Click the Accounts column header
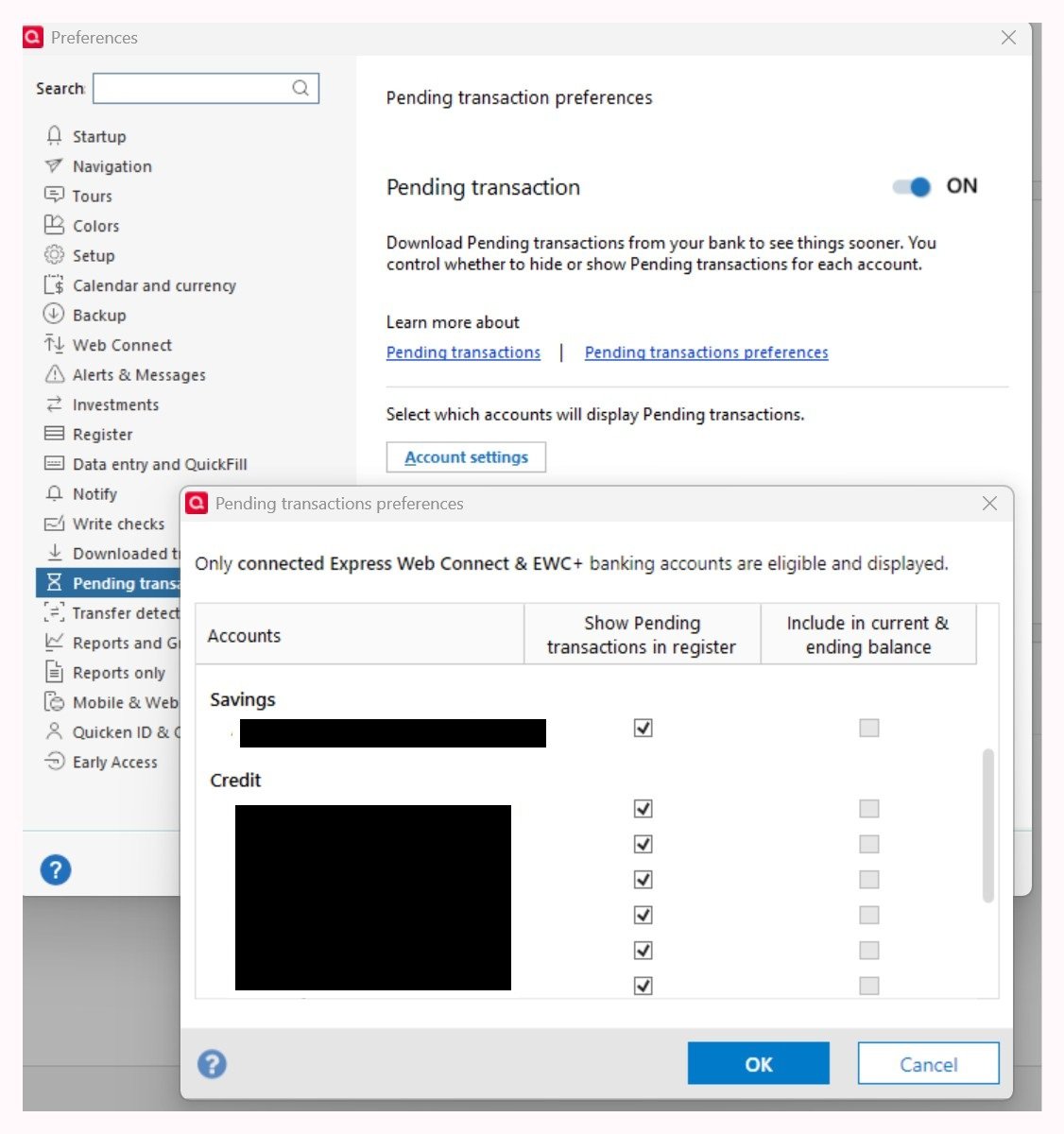The image size is (1064, 1134). pos(360,635)
